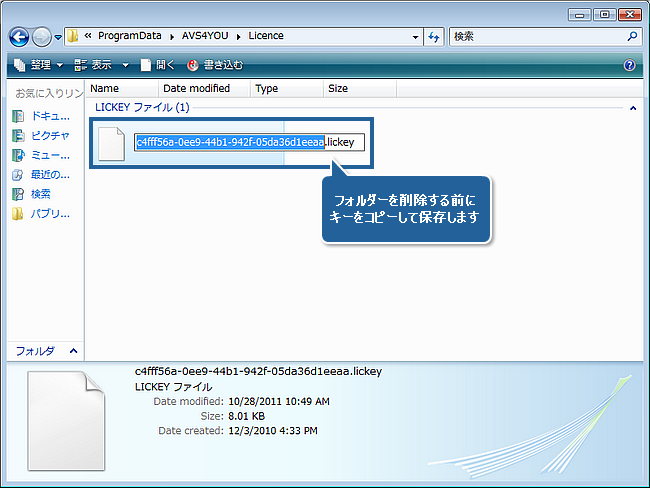Click Size value 8.01 KB
Image resolution: width=650 pixels, height=488 pixels.
click(246, 416)
